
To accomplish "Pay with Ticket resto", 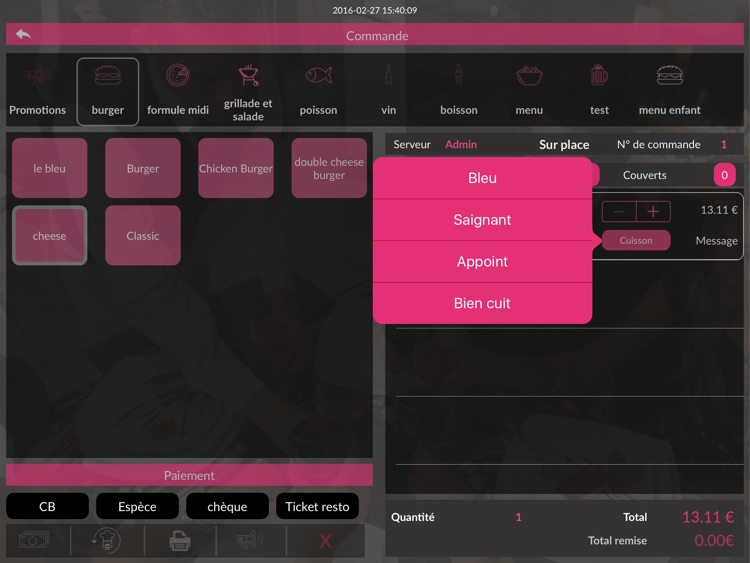I will tap(317, 506).
